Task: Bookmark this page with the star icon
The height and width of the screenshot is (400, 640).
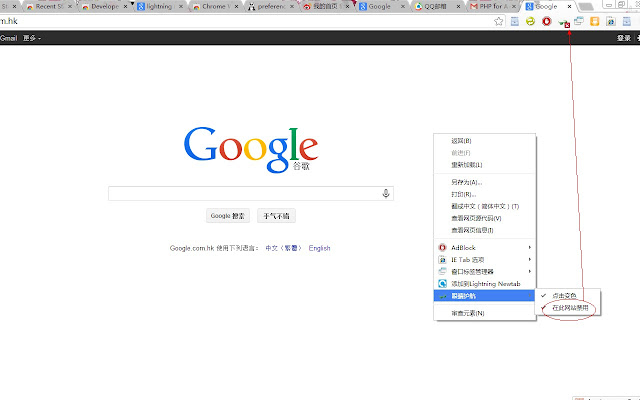Action: coord(498,21)
